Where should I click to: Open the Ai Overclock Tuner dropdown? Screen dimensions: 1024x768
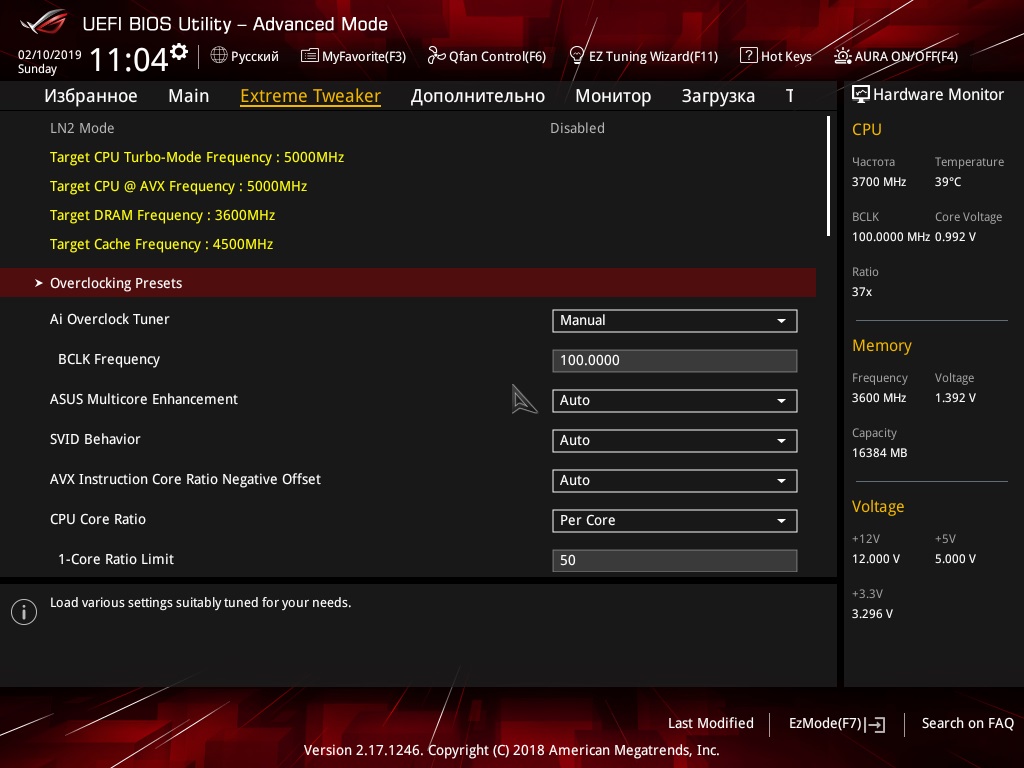pos(675,321)
